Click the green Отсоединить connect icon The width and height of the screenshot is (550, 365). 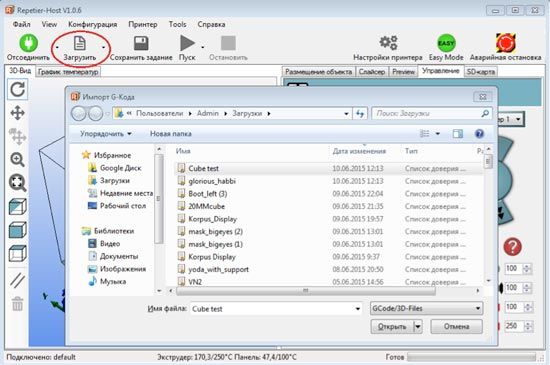pyautogui.click(x=28, y=42)
